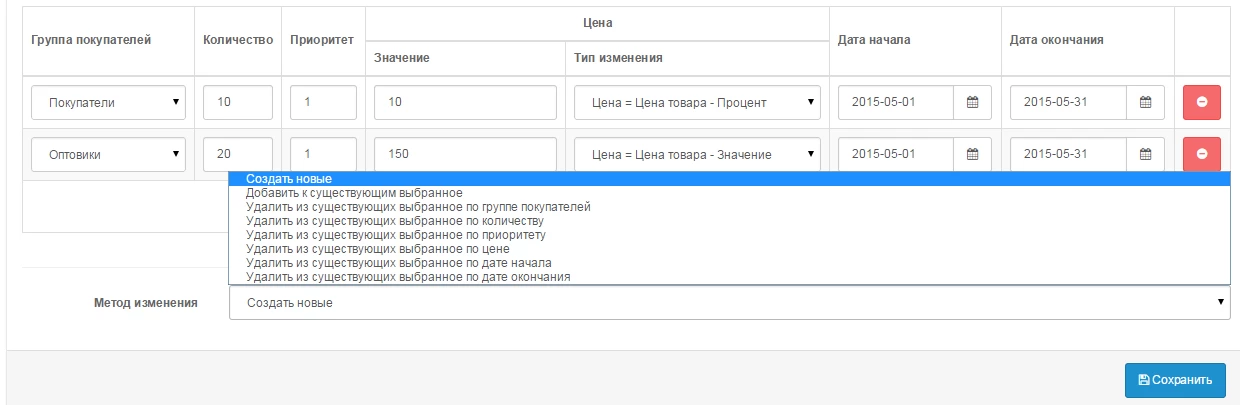Open the Оптовики customer group dropdown
1240x405 pixels.
point(109,154)
